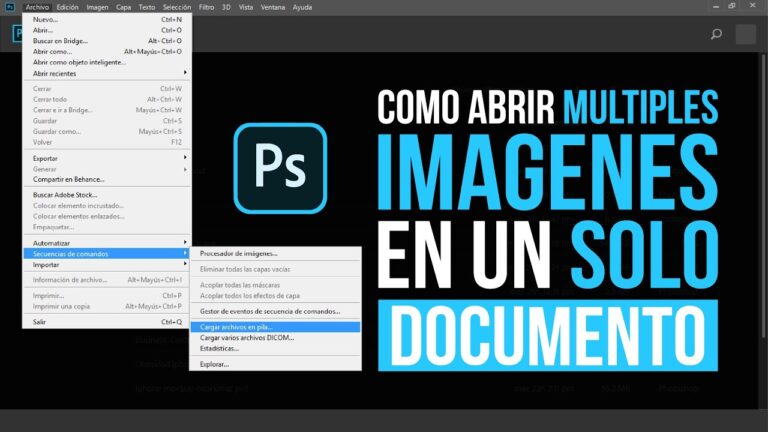Open the Ventana menu

pos(273,7)
